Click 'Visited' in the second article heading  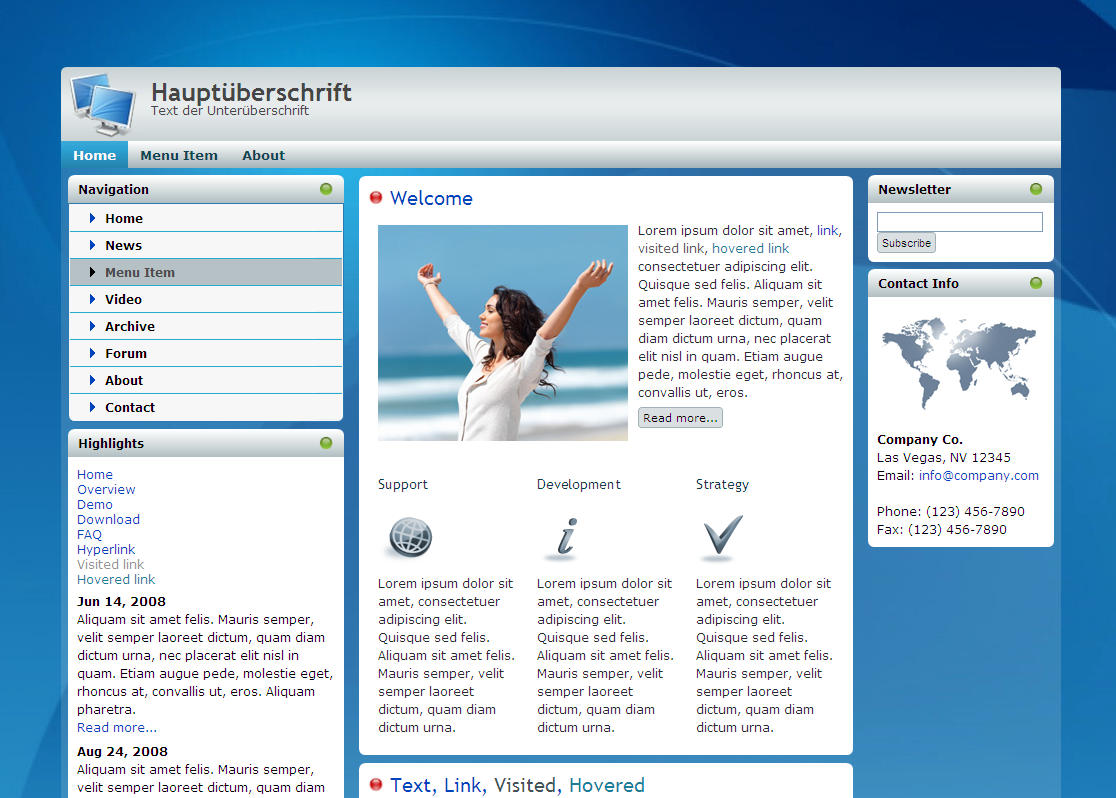(x=525, y=784)
